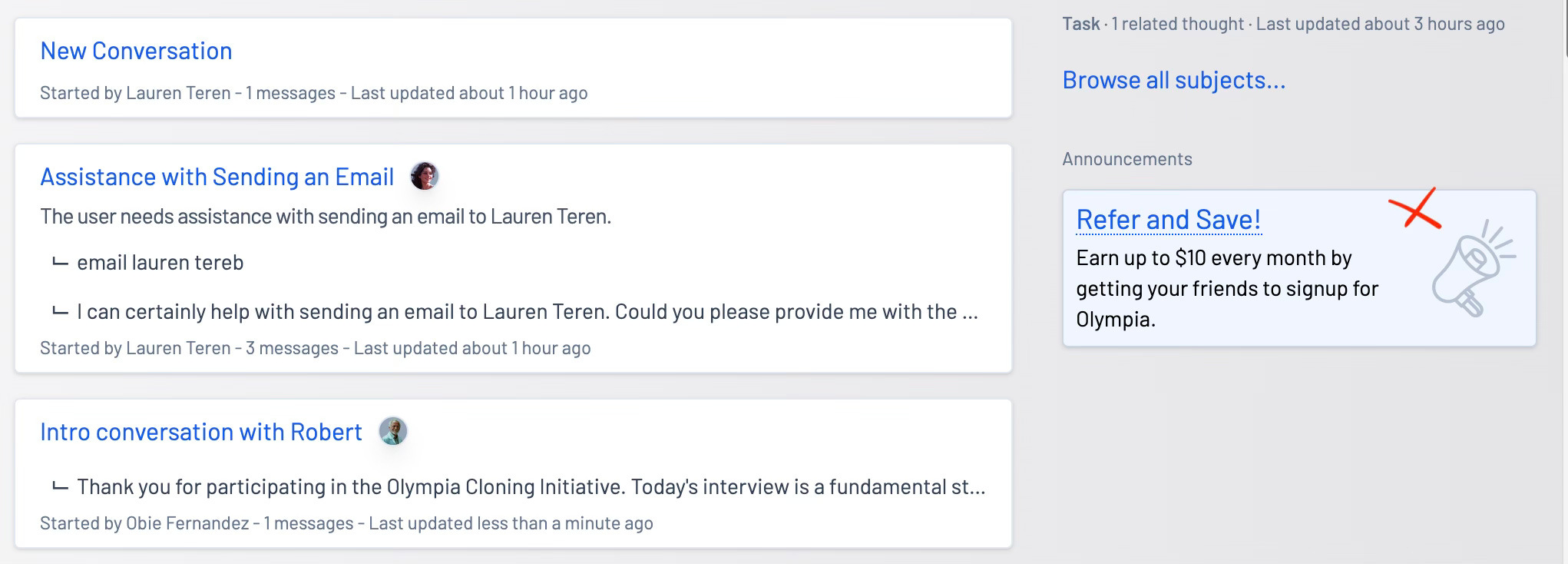
Task: Click the Announcements section heading
Action: [1126, 159]
